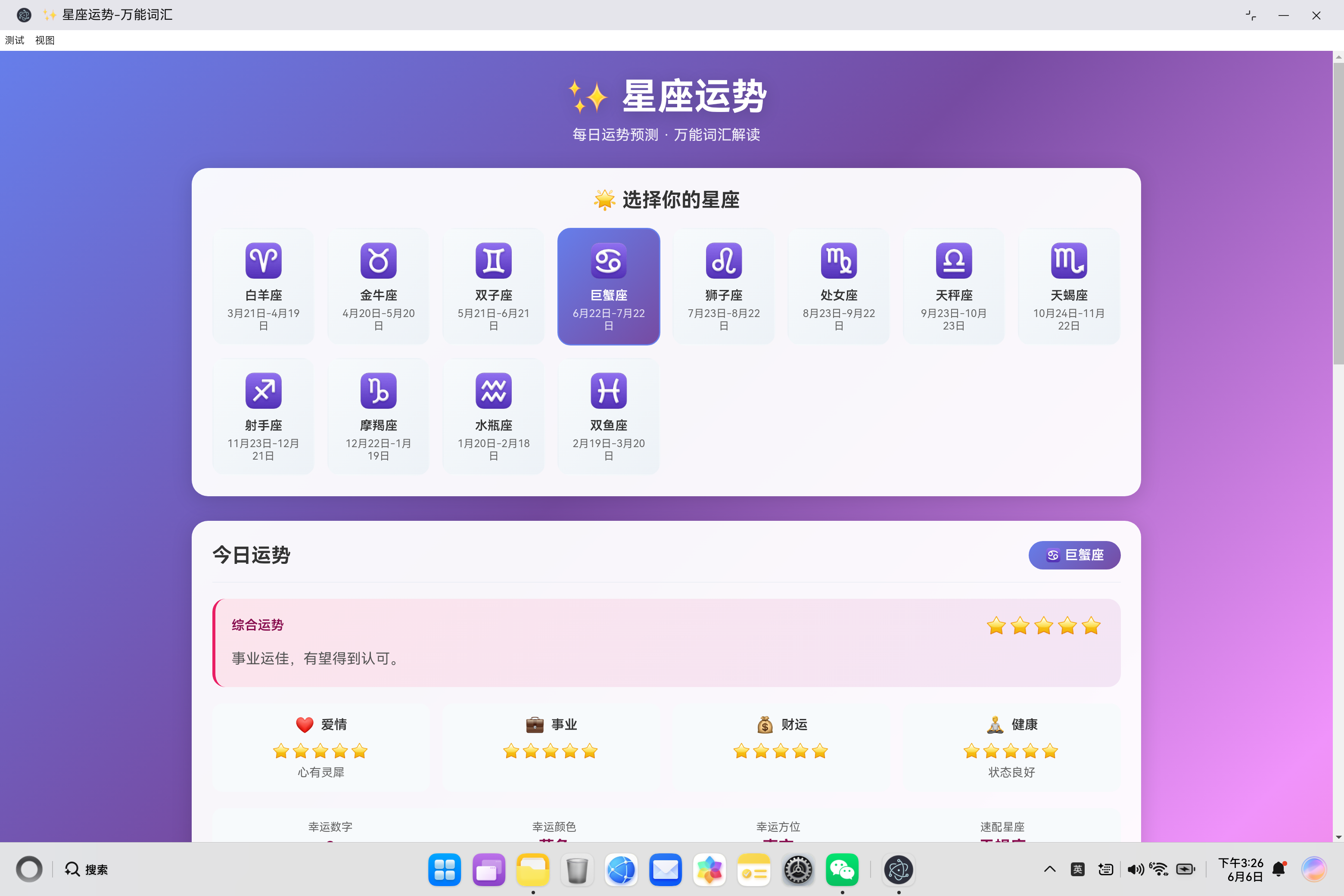This screenshot has width=1344, height=896.
Task: Open the multitasking windows icon in dock
Action: [488, 869]
